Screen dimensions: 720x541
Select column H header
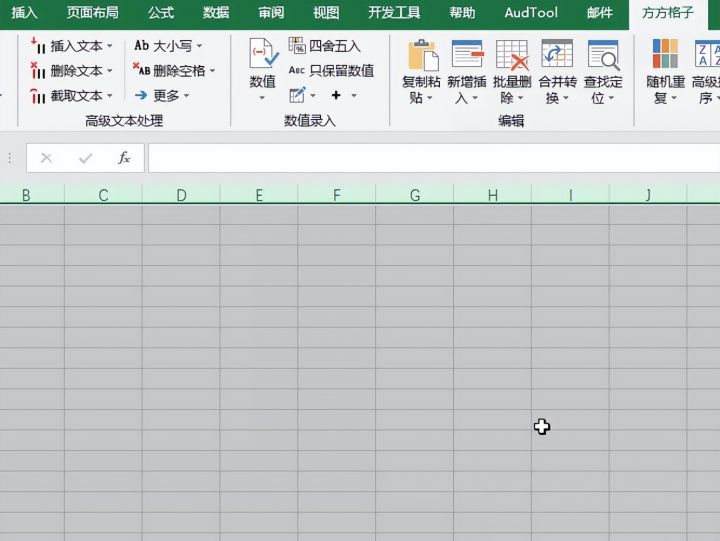[492, 195]
